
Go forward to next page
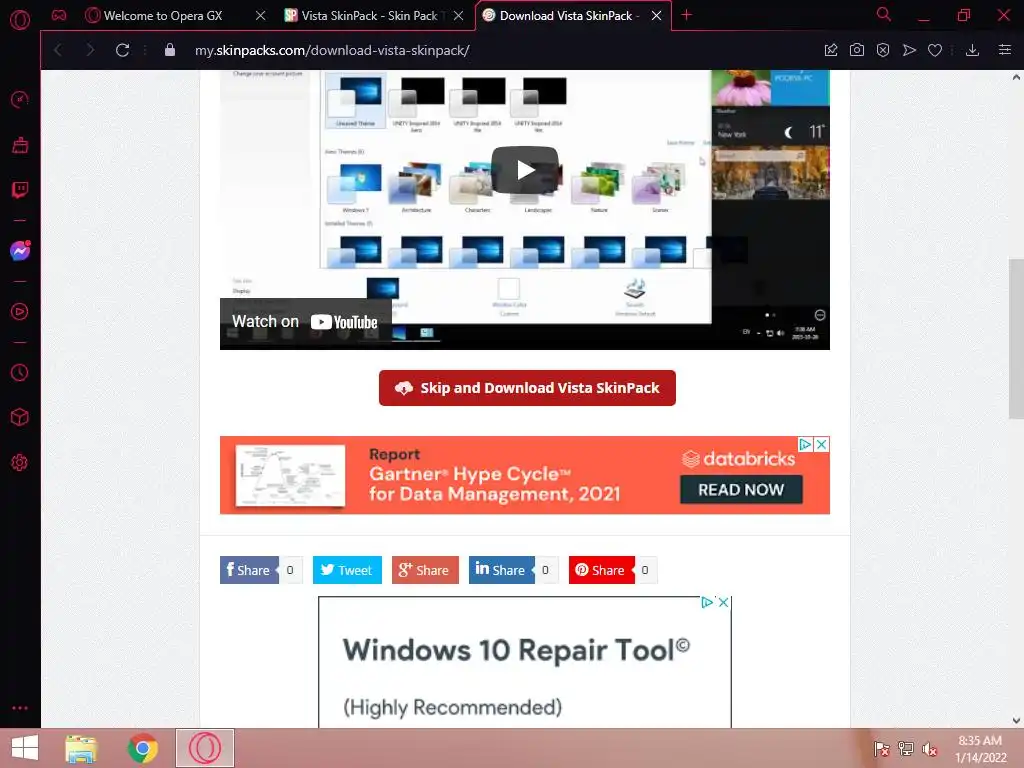click(x=90, y=50)
